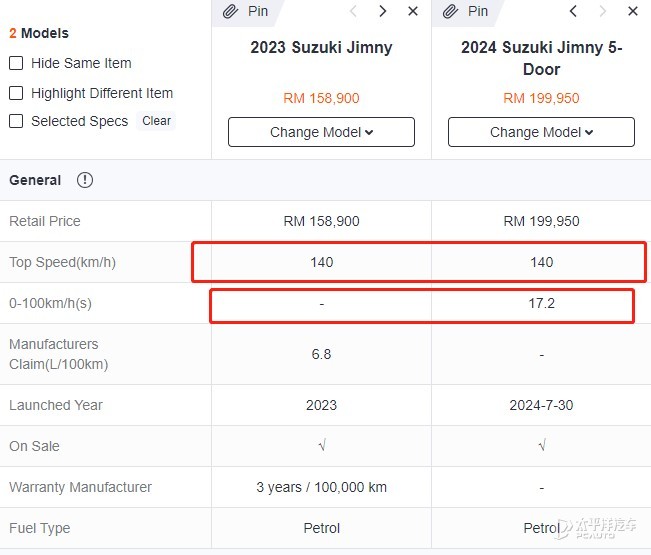Click the paperclip Pin icon for 2024 Jimny 5-Door

[450, 11]
